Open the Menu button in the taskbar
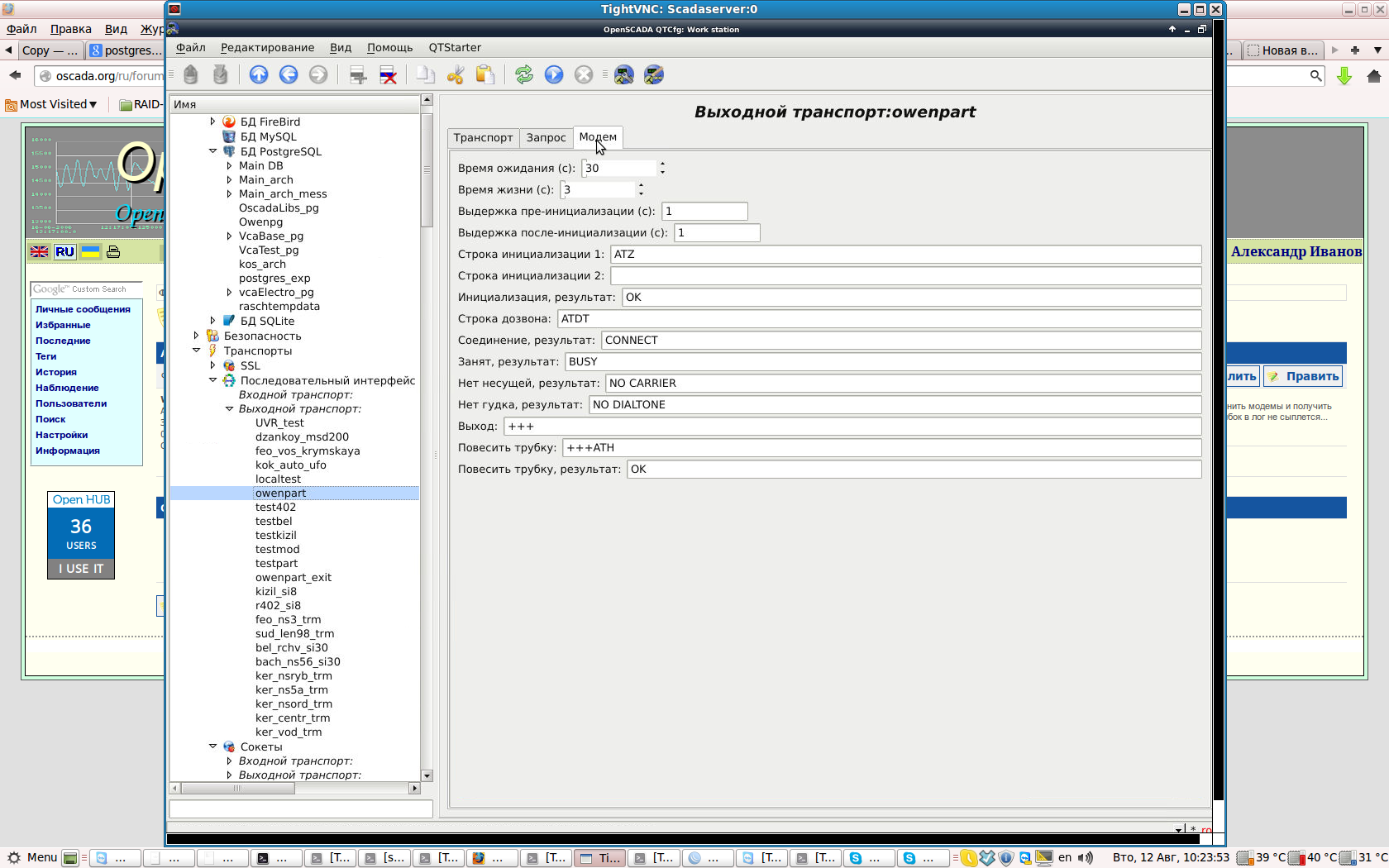 pos(33,857)
